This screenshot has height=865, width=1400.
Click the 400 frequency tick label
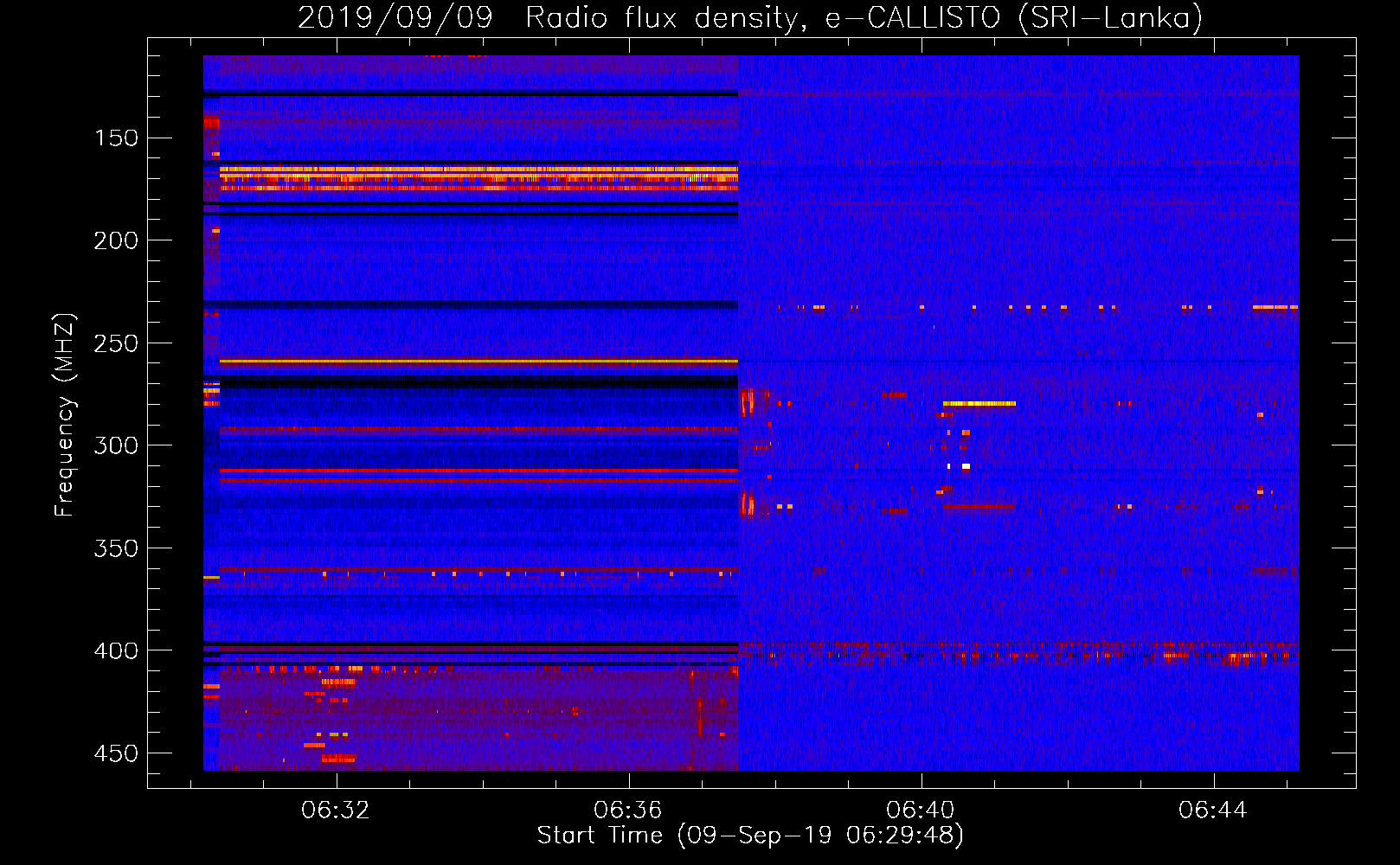pyautogui.click(x=116, y=650)
